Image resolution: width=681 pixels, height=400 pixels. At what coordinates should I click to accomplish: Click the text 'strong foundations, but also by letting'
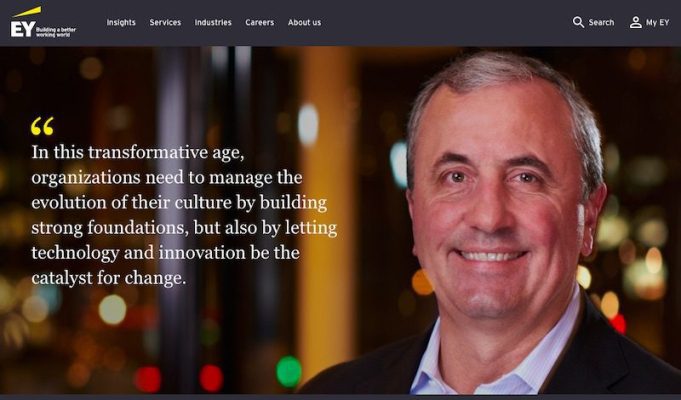[184, 228]
